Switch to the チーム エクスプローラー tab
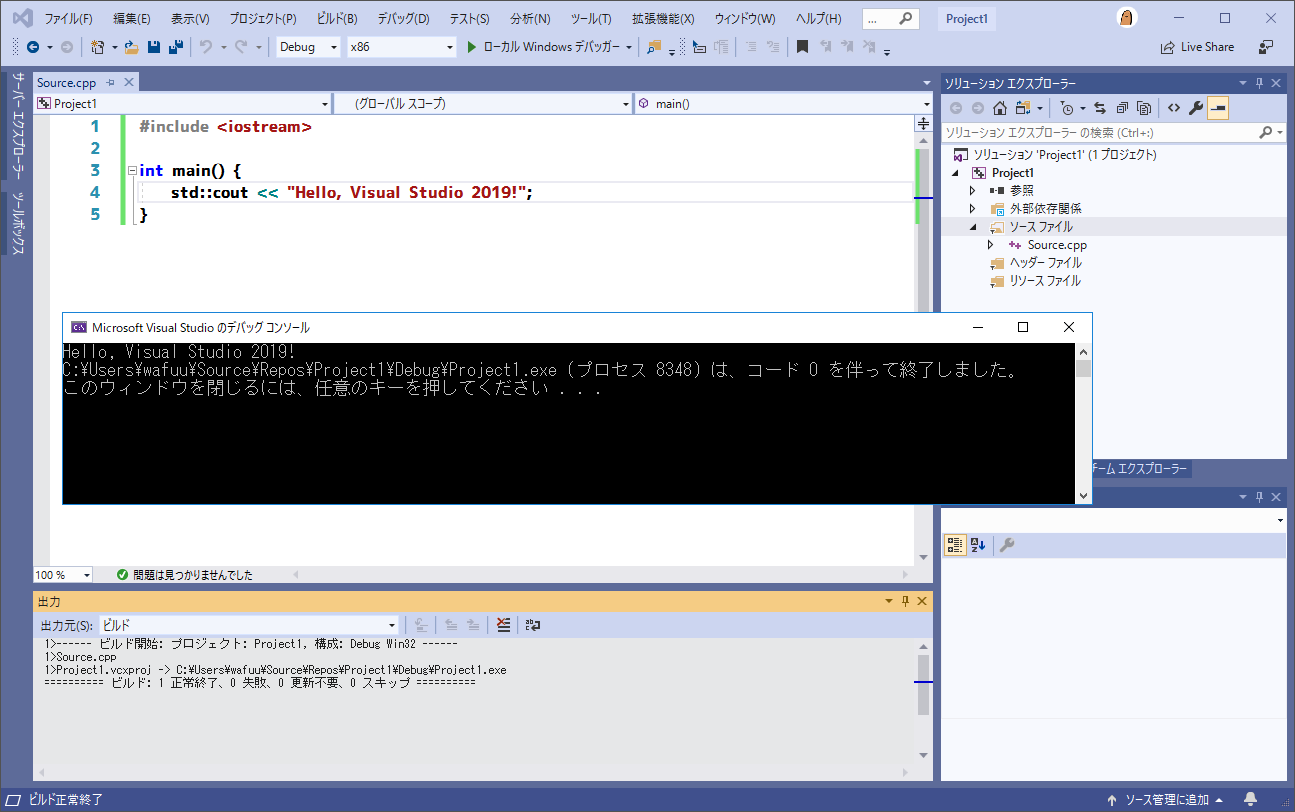Image resolution: width=1295 pixels, height=812 pixels. tap(1143, 468)
